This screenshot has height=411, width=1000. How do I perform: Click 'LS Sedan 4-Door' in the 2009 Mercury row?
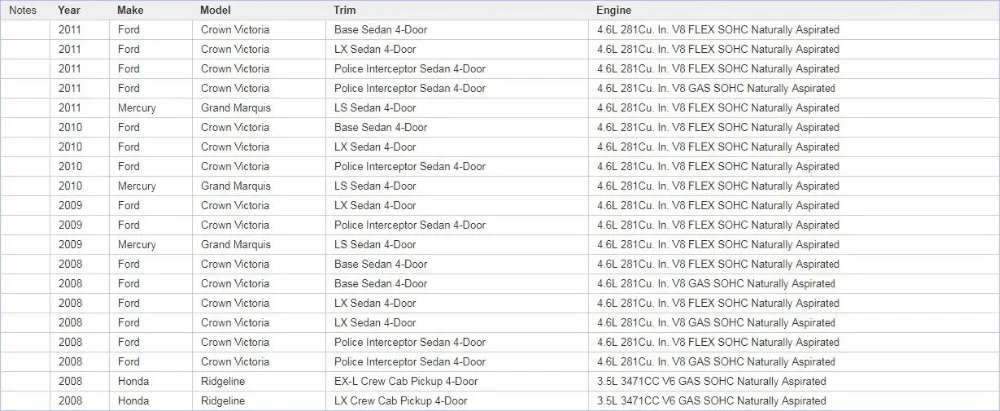[375, 244]
